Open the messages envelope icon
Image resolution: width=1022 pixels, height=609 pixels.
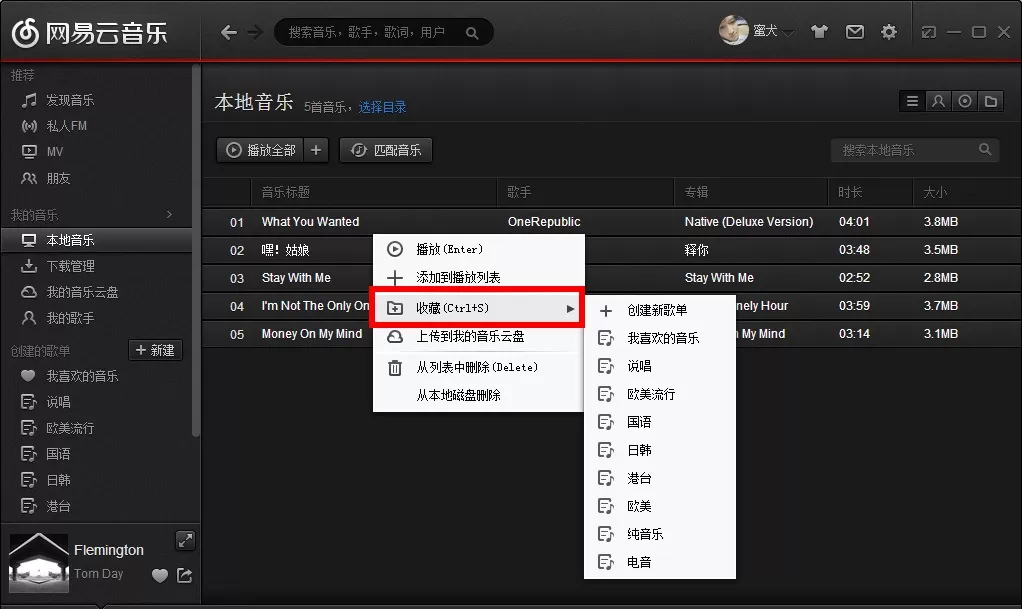(854, 31)
